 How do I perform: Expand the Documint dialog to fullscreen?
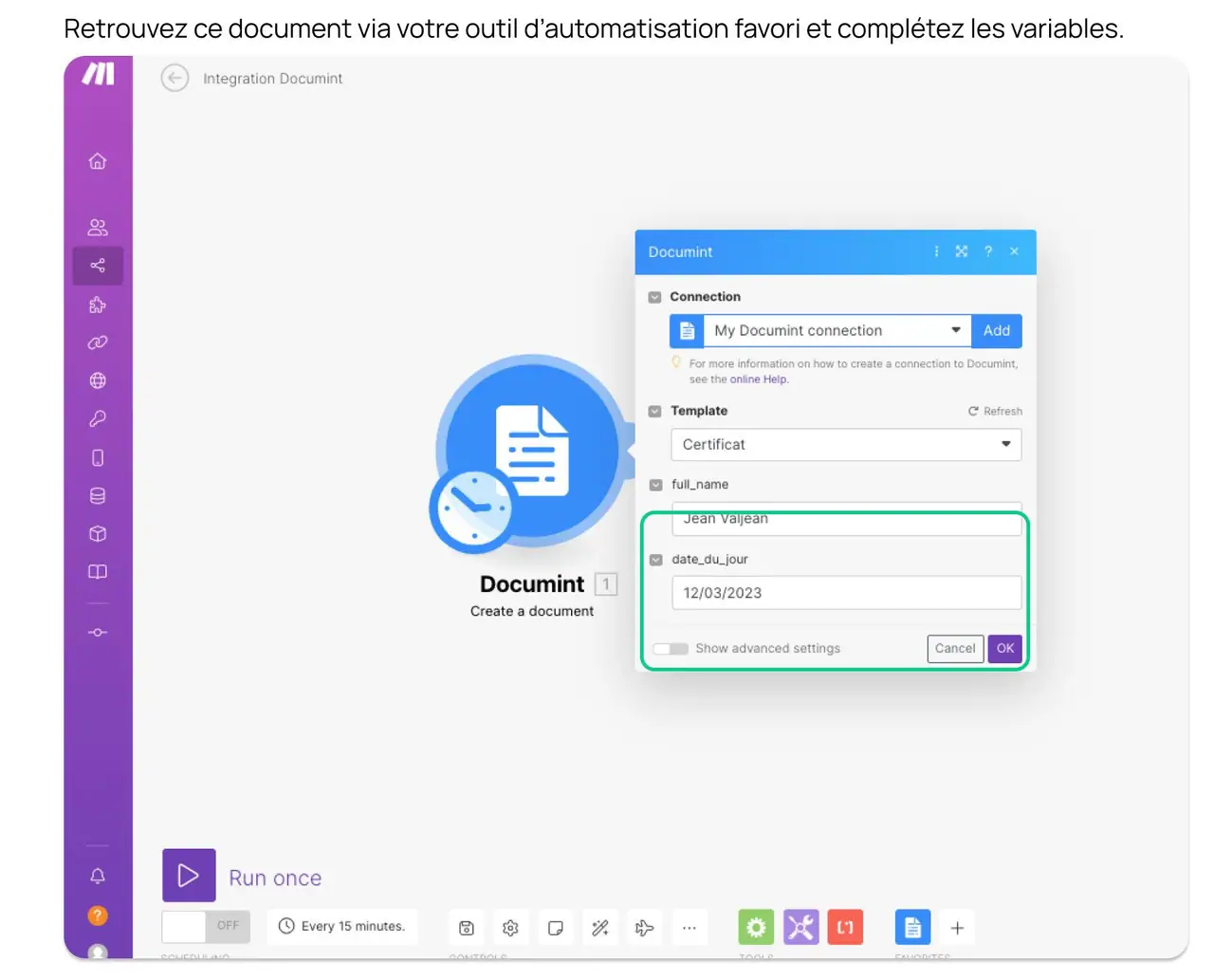[x=962, y=251]
